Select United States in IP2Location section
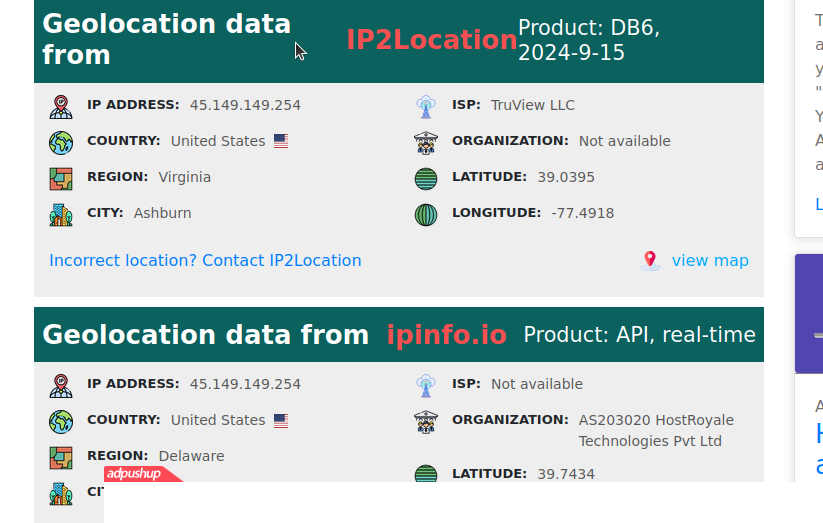The height and width of the screenshot is (523, 823). click(218, 141)
